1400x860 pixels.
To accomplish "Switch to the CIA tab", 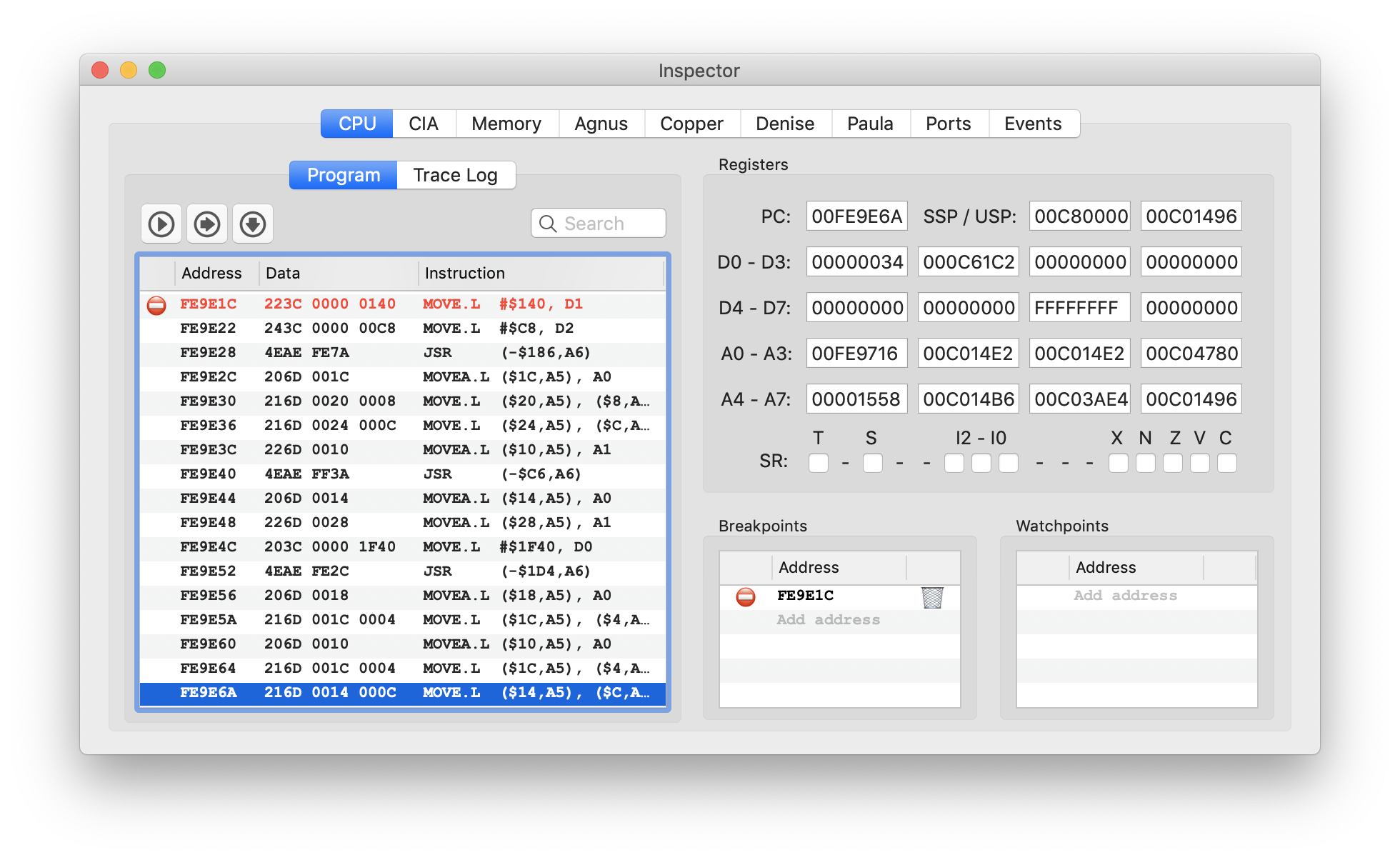I will 424,124.
